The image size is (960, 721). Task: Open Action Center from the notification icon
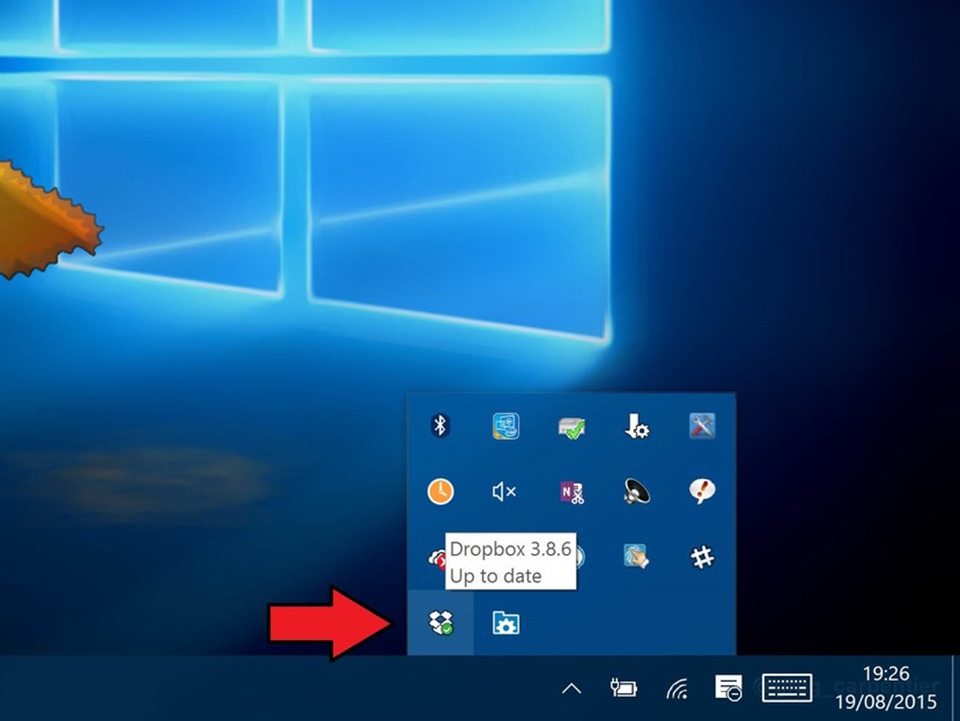(728, 688)
